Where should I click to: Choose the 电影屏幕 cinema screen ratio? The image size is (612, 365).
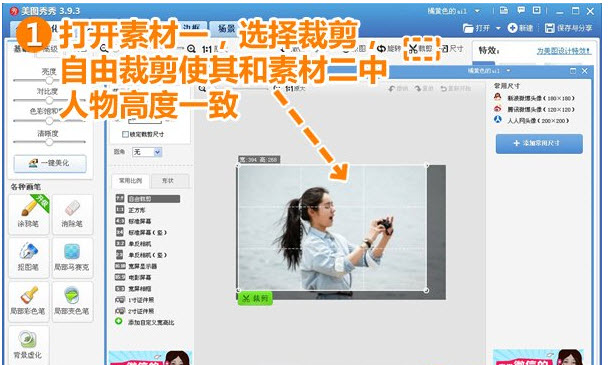click(x=134, y=277)
